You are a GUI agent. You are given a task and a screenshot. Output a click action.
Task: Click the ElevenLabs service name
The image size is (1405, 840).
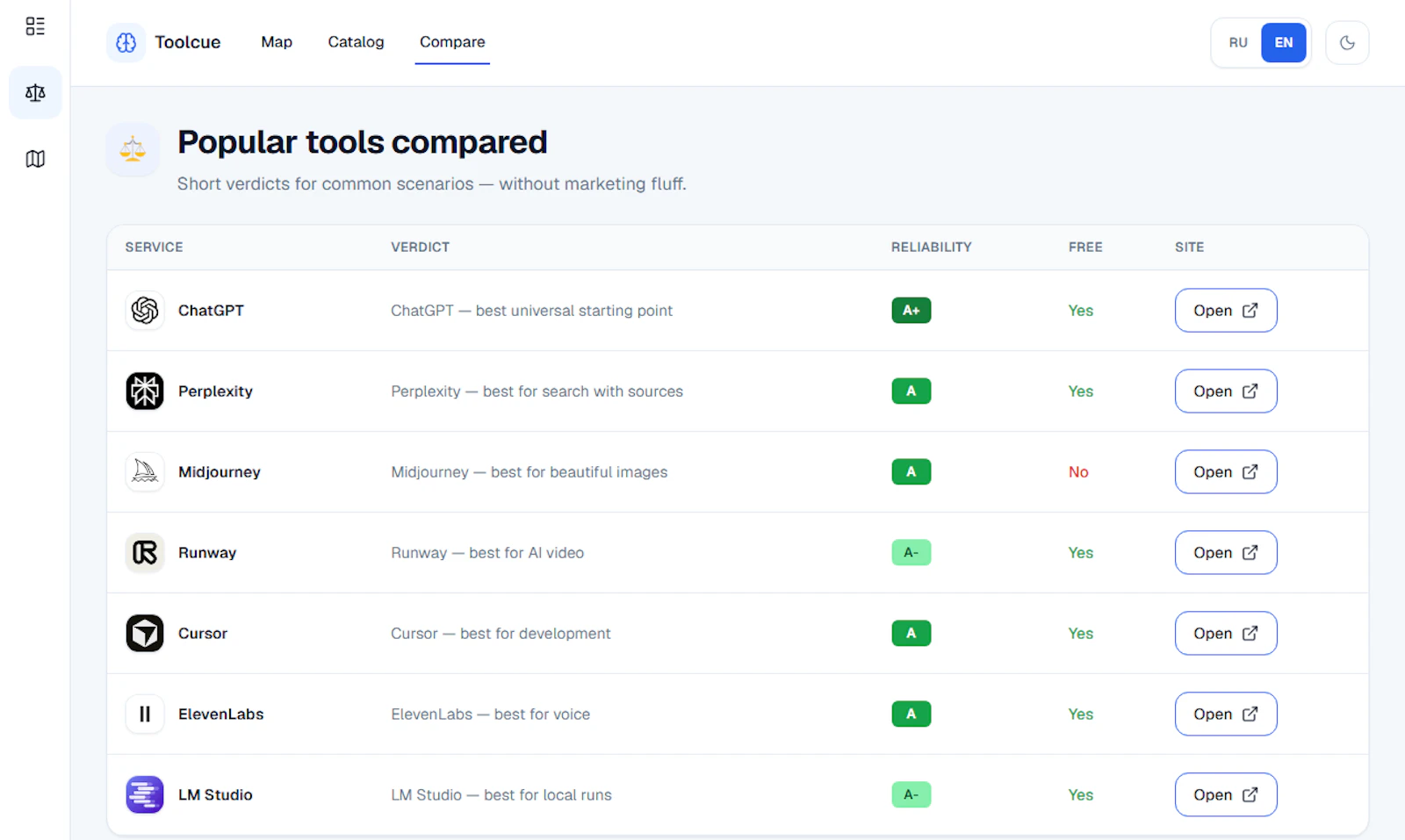221,714
